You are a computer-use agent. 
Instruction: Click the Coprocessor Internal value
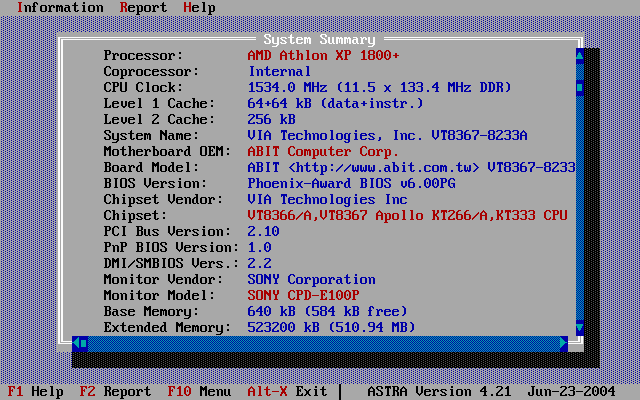tap(280, 71)
